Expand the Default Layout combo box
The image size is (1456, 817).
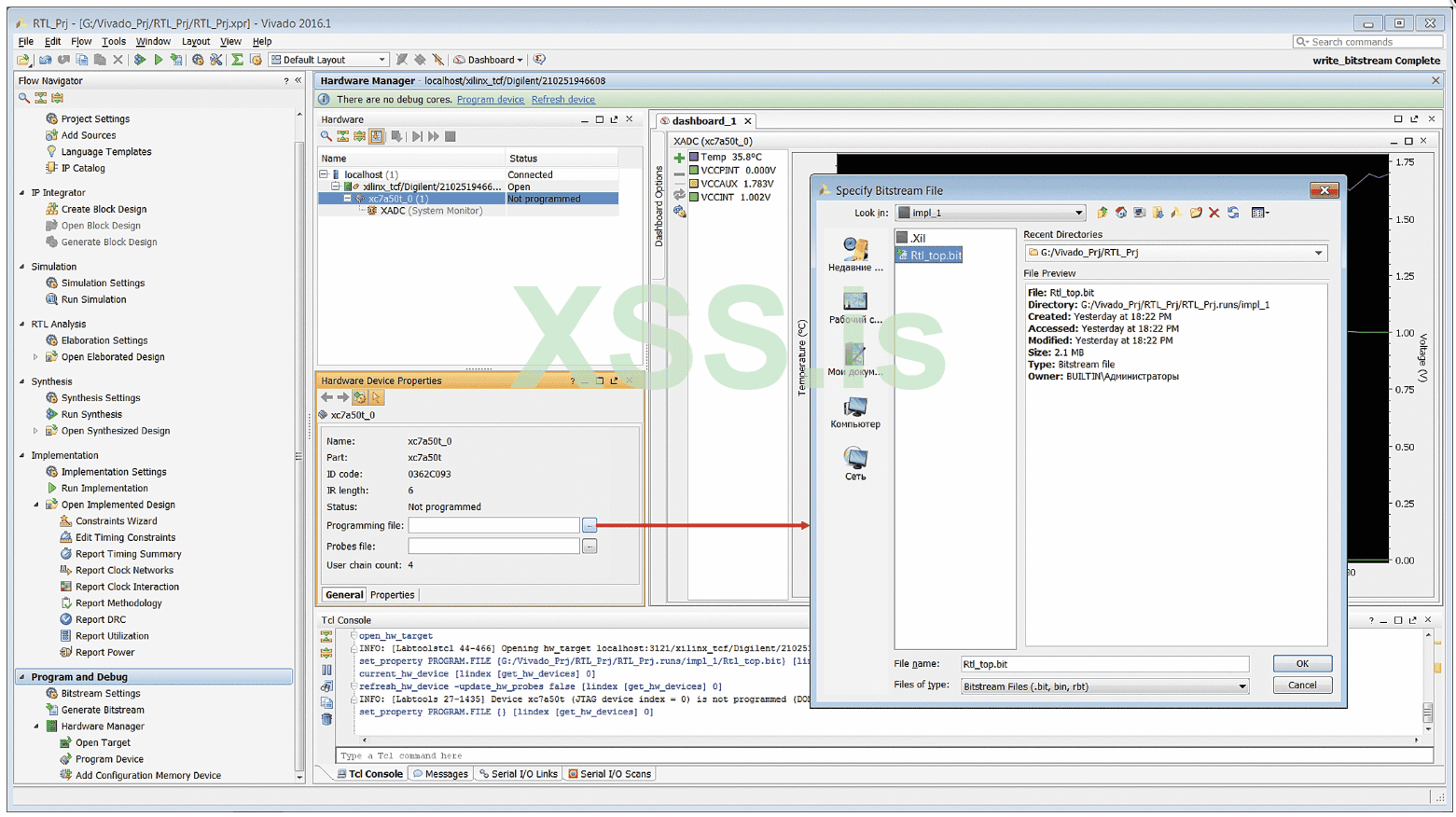[381, 60]
